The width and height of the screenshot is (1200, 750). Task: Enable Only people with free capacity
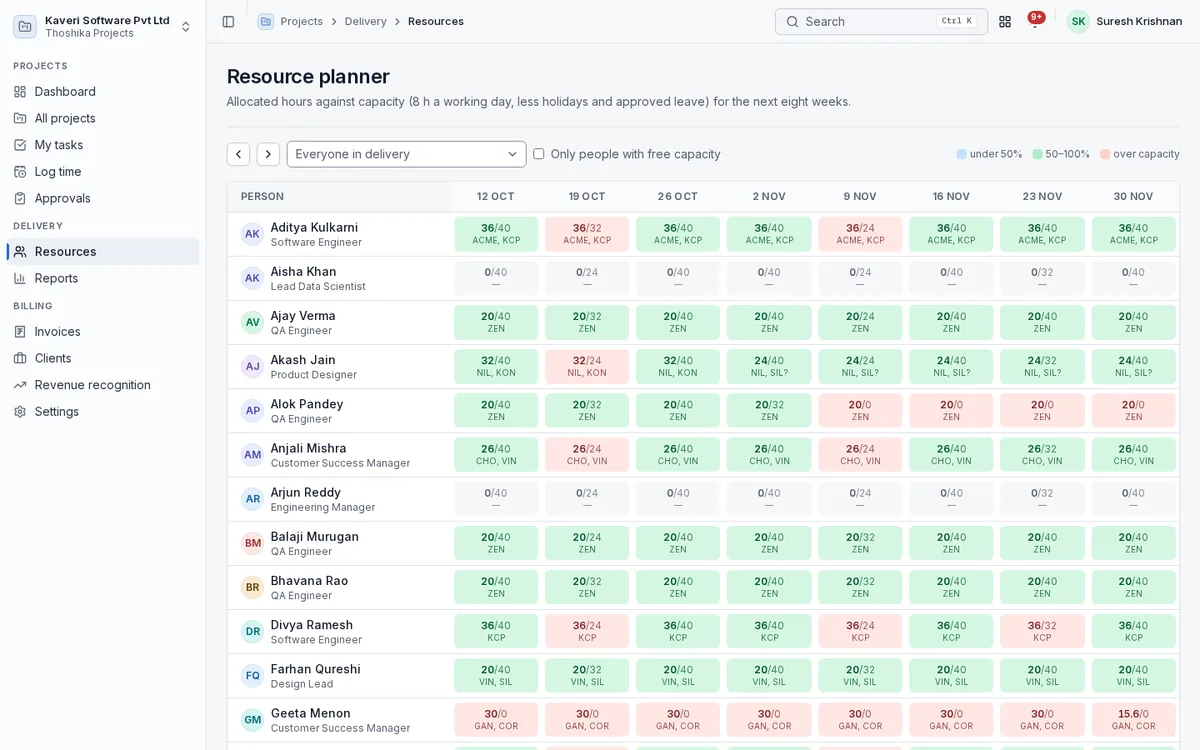click(539, 154)
